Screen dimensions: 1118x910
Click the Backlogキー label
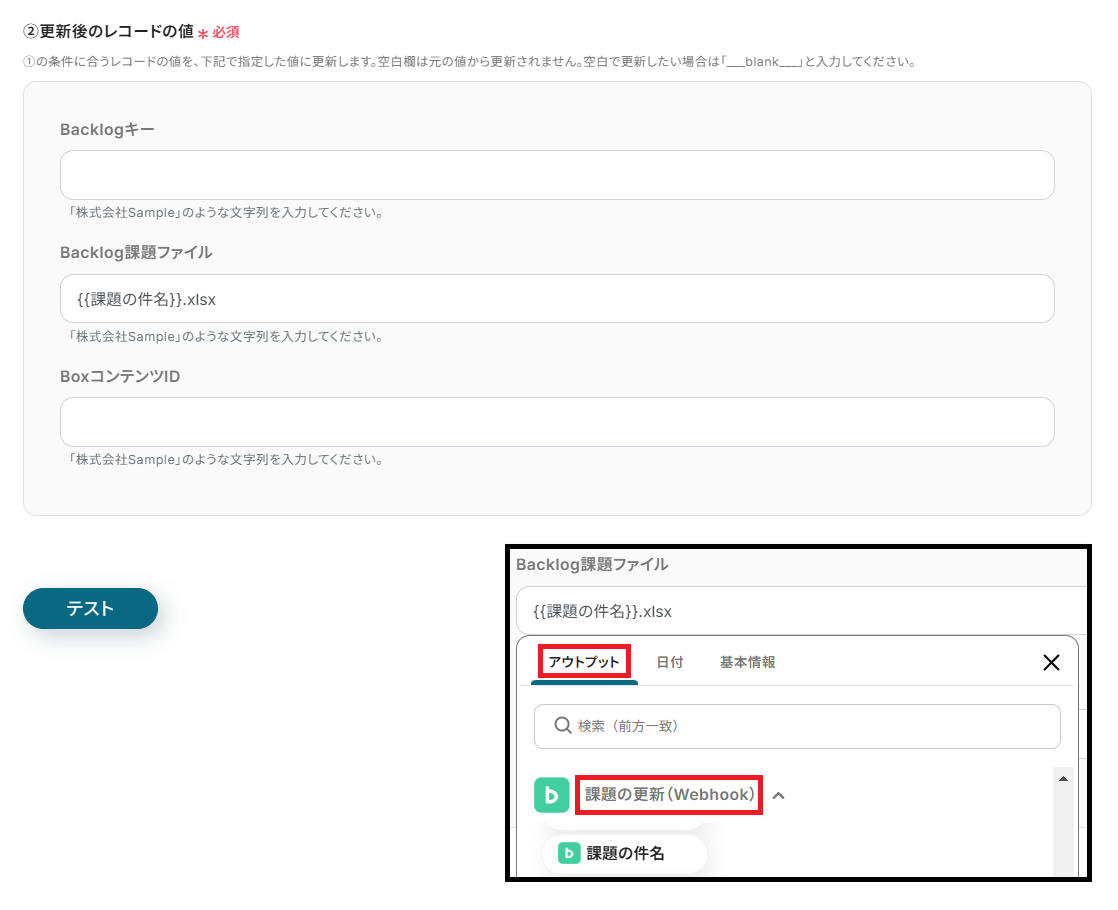click(x=108, y=130)
